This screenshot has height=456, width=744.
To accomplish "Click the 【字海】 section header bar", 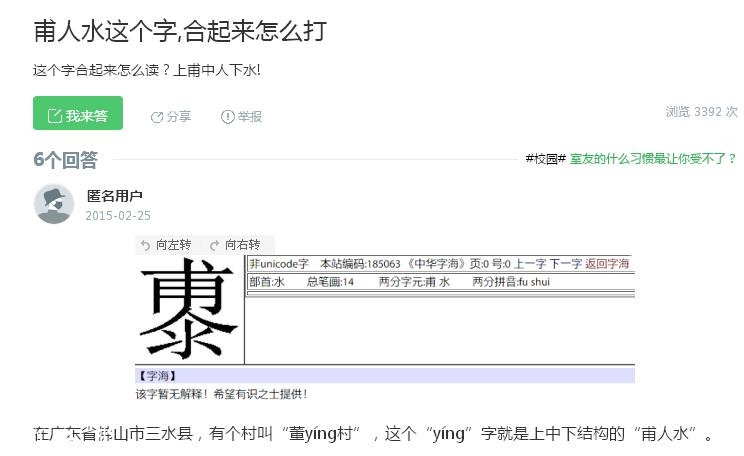I will (384, 376).
